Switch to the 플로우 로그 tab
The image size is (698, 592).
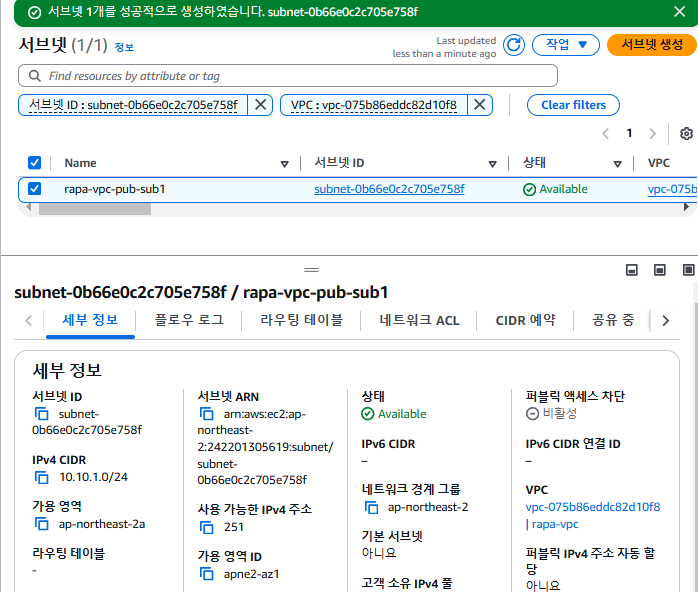(x=189, y=320)
